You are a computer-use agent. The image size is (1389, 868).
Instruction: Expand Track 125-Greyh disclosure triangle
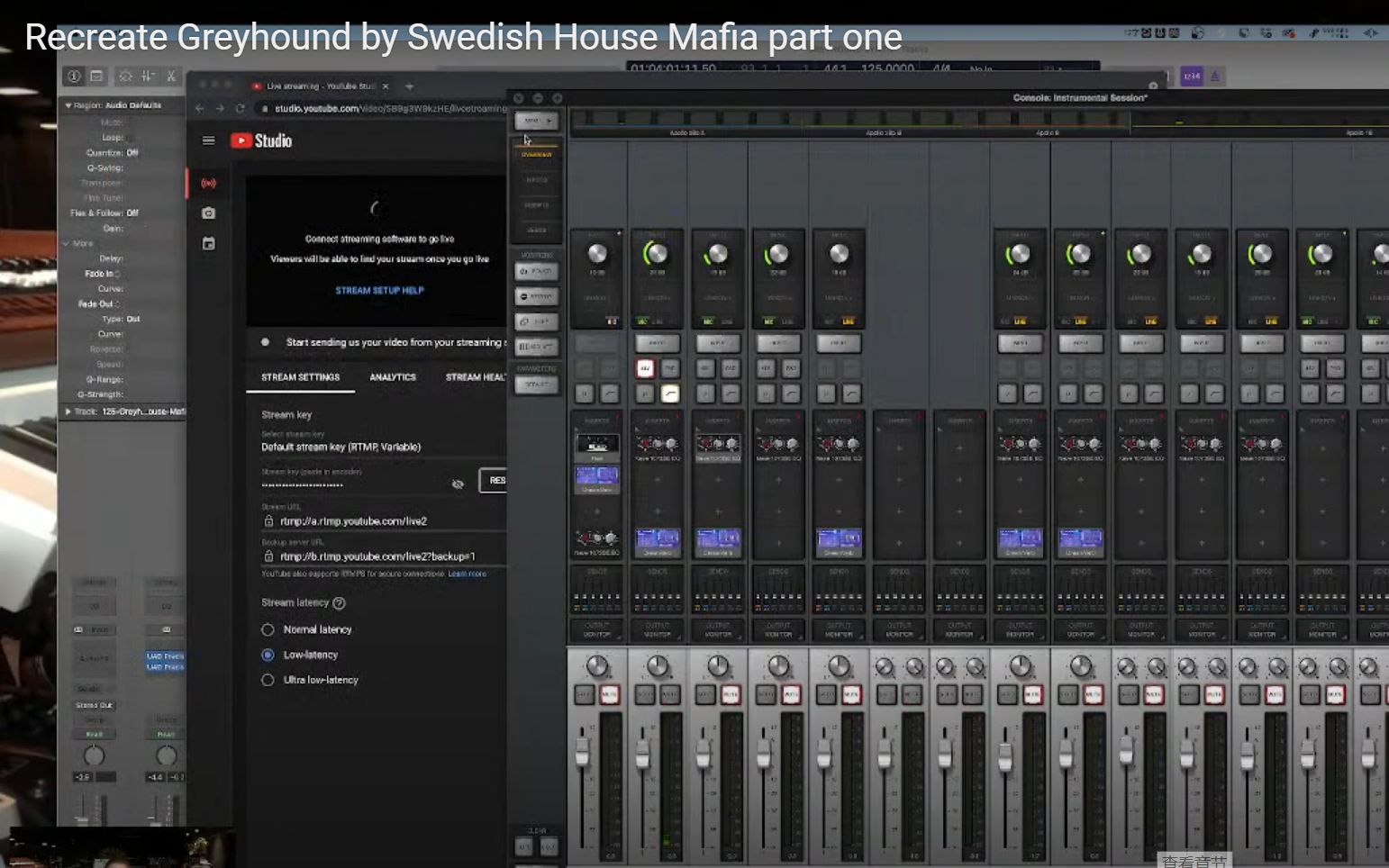68,411
